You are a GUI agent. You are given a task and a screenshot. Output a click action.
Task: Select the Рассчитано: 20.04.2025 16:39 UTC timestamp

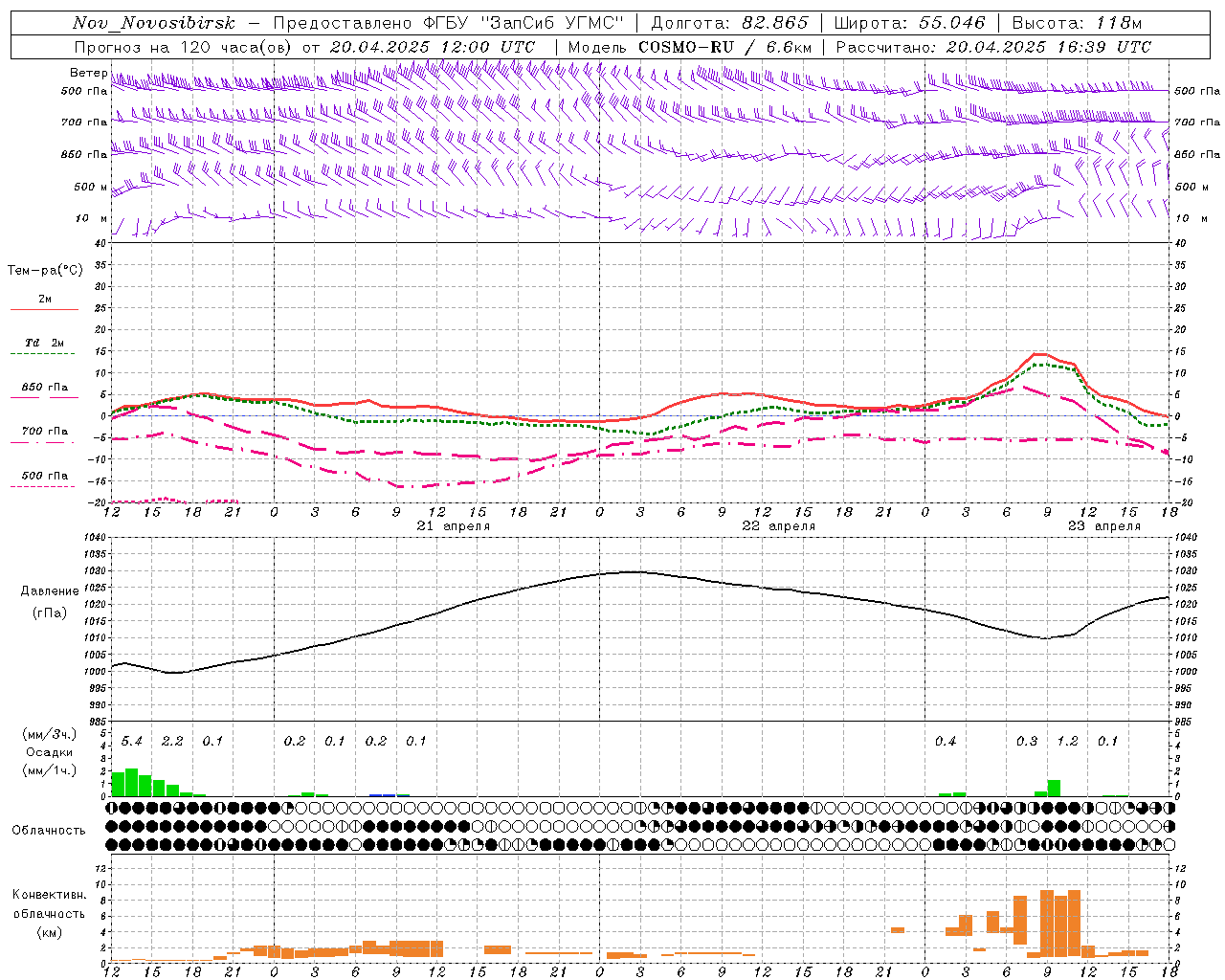tap(993, 46)
